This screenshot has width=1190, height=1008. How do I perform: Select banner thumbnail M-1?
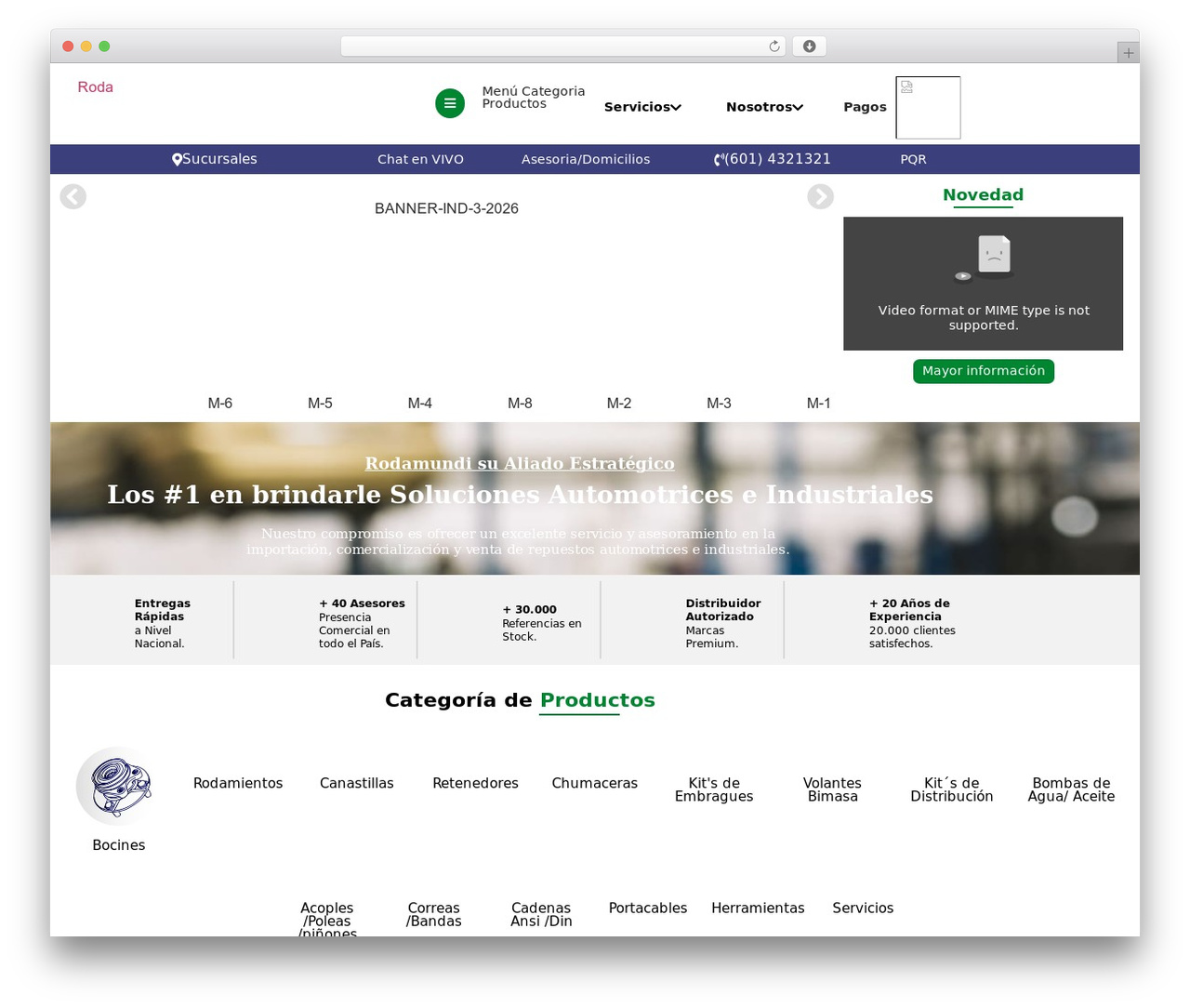point(818,404)
